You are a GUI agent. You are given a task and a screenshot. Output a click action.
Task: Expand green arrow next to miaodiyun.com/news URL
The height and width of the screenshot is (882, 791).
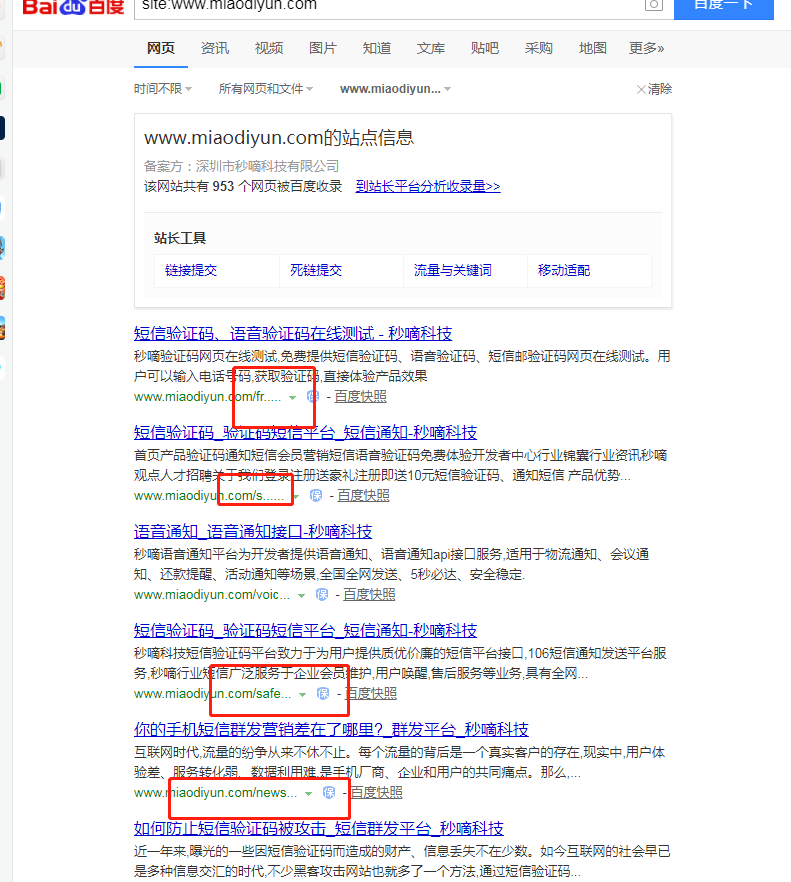click(309, 793)
